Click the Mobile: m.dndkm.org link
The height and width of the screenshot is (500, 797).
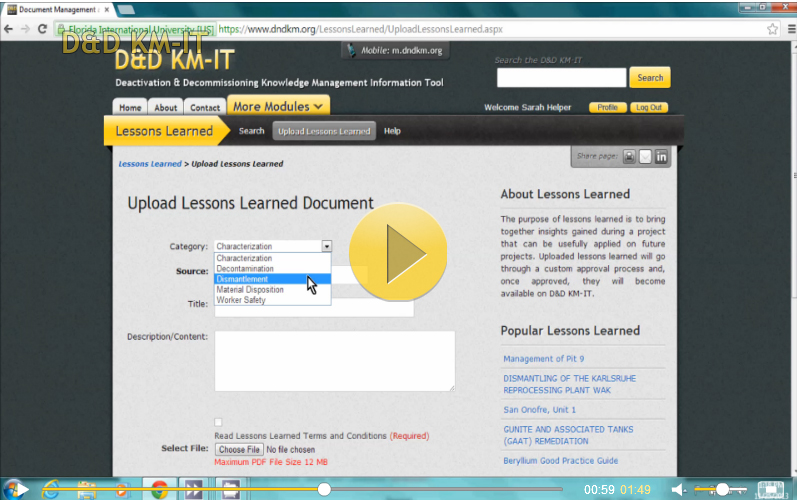point(402,50)
